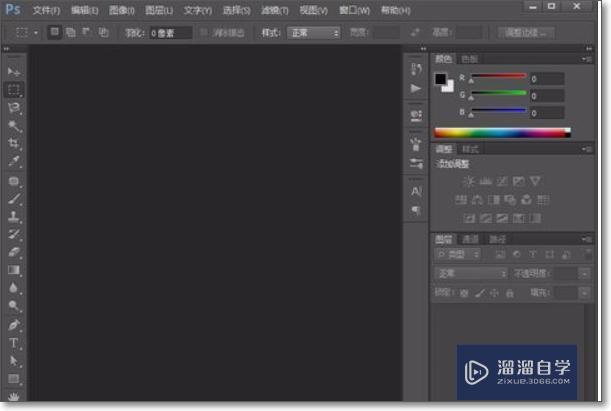
Task: Add a Curves adjustment
Action: tap(502, 181)
